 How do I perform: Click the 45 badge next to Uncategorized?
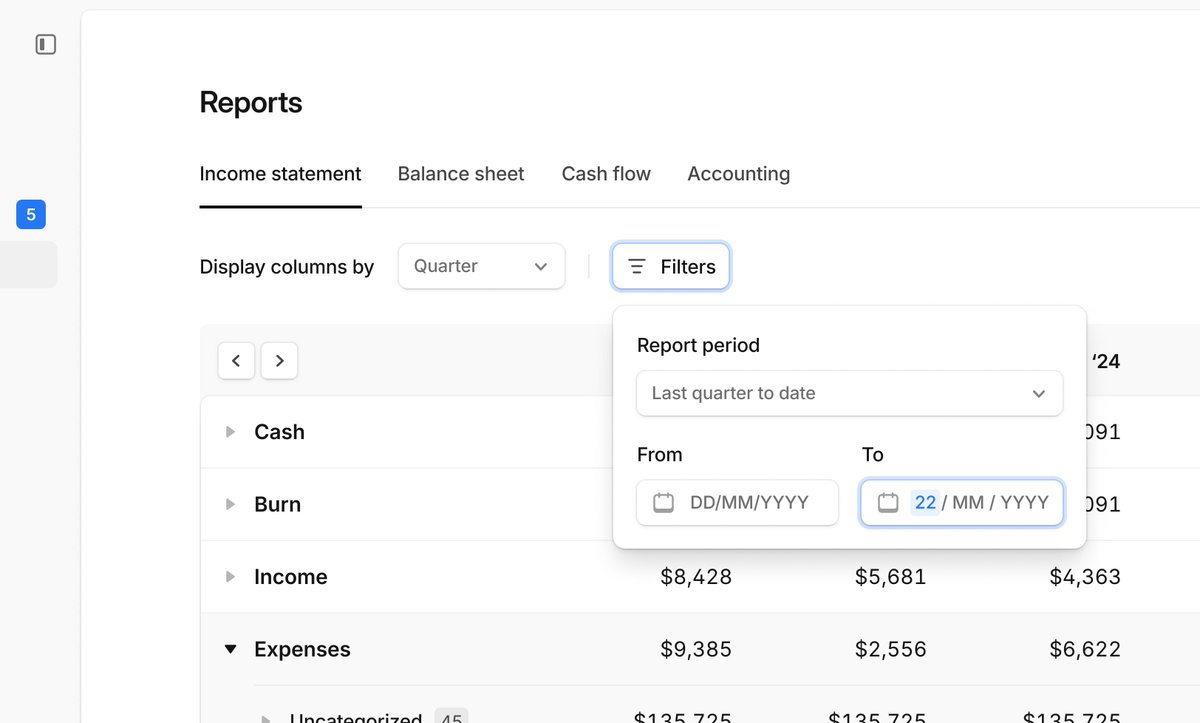click(x=451, y=717)
